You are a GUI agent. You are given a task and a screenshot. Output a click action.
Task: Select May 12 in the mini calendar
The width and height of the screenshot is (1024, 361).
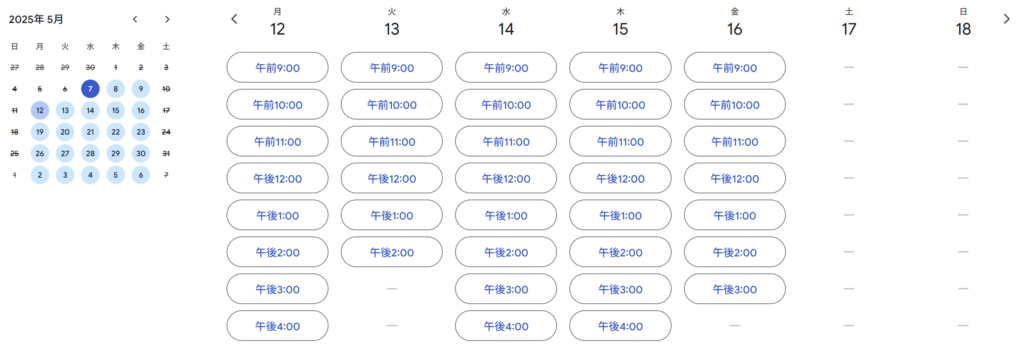click(40, 110)
